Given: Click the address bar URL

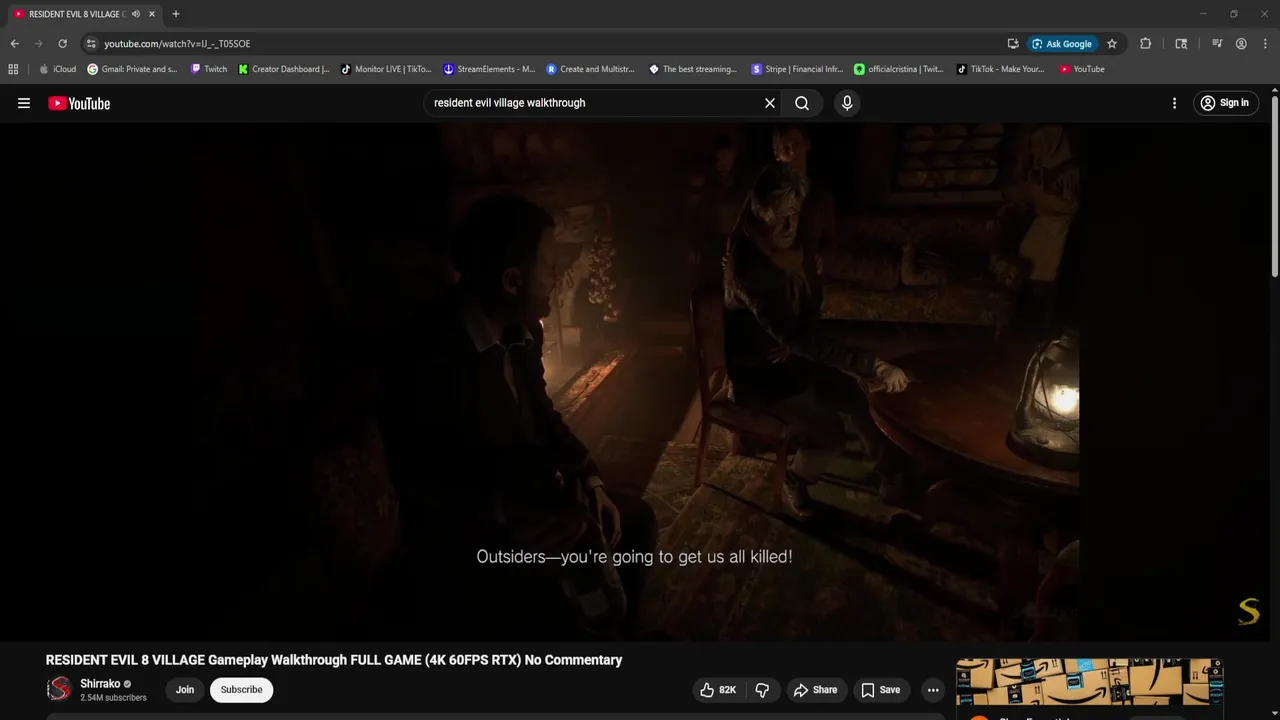Looking at the screenshot, I should (177, 44).
